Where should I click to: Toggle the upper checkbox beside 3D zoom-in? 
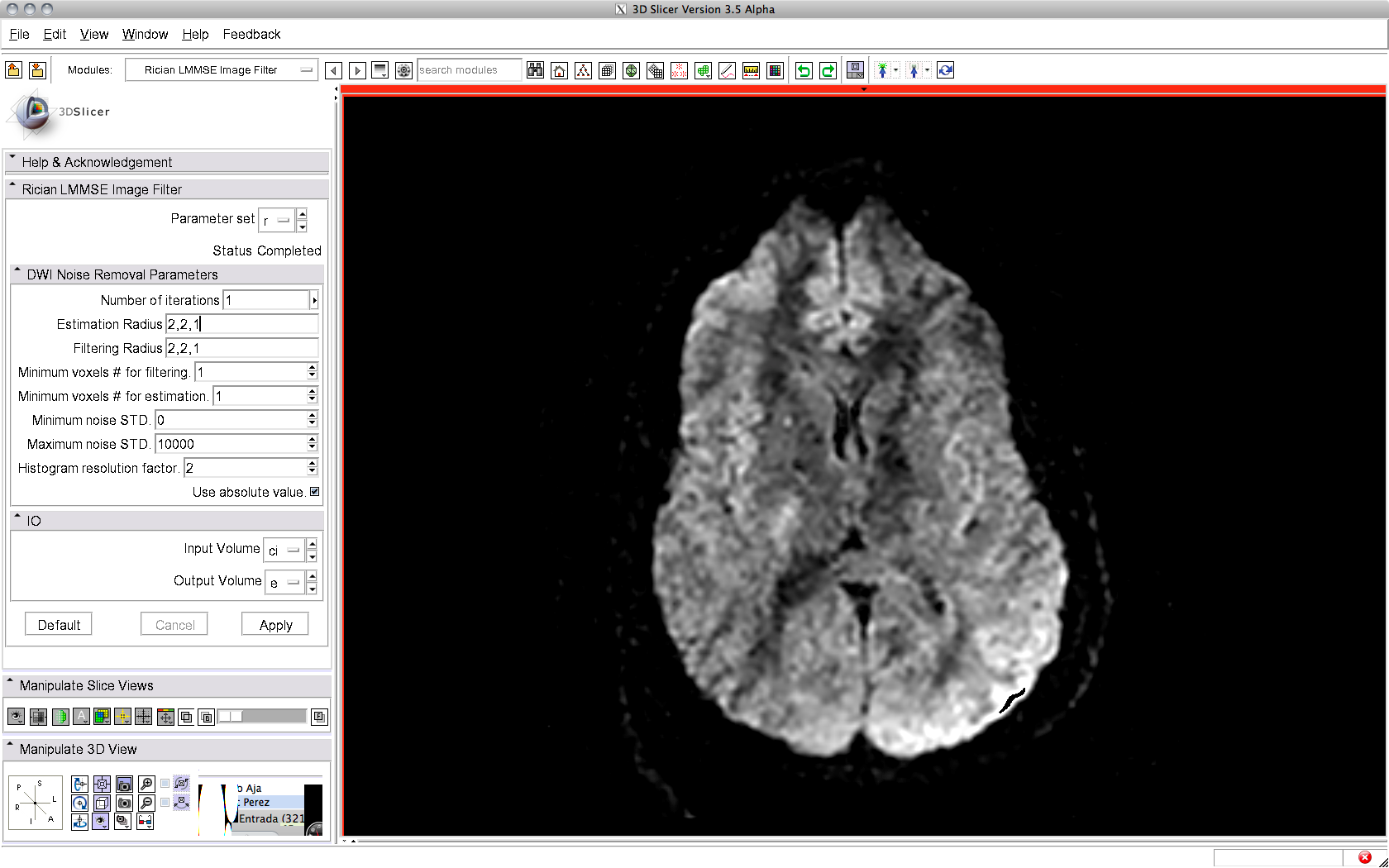pos(165,784)
